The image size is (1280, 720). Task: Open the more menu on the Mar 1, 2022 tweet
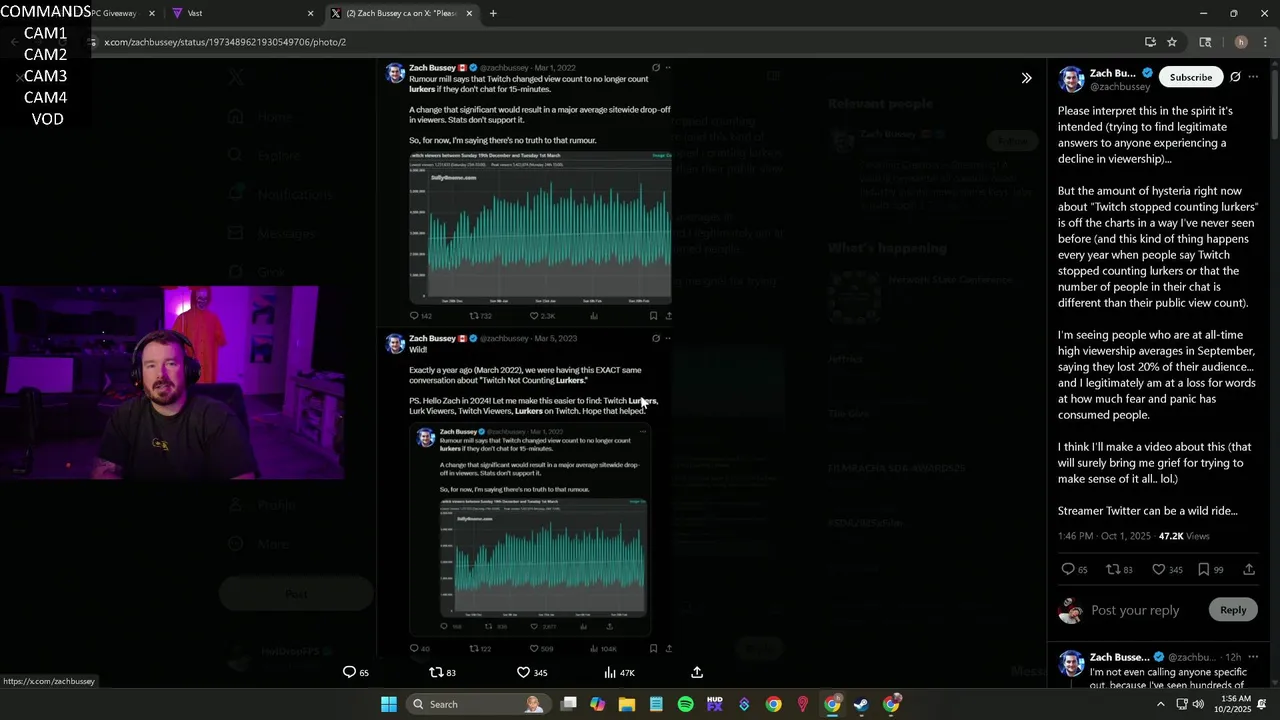click(x=668, y=68)
